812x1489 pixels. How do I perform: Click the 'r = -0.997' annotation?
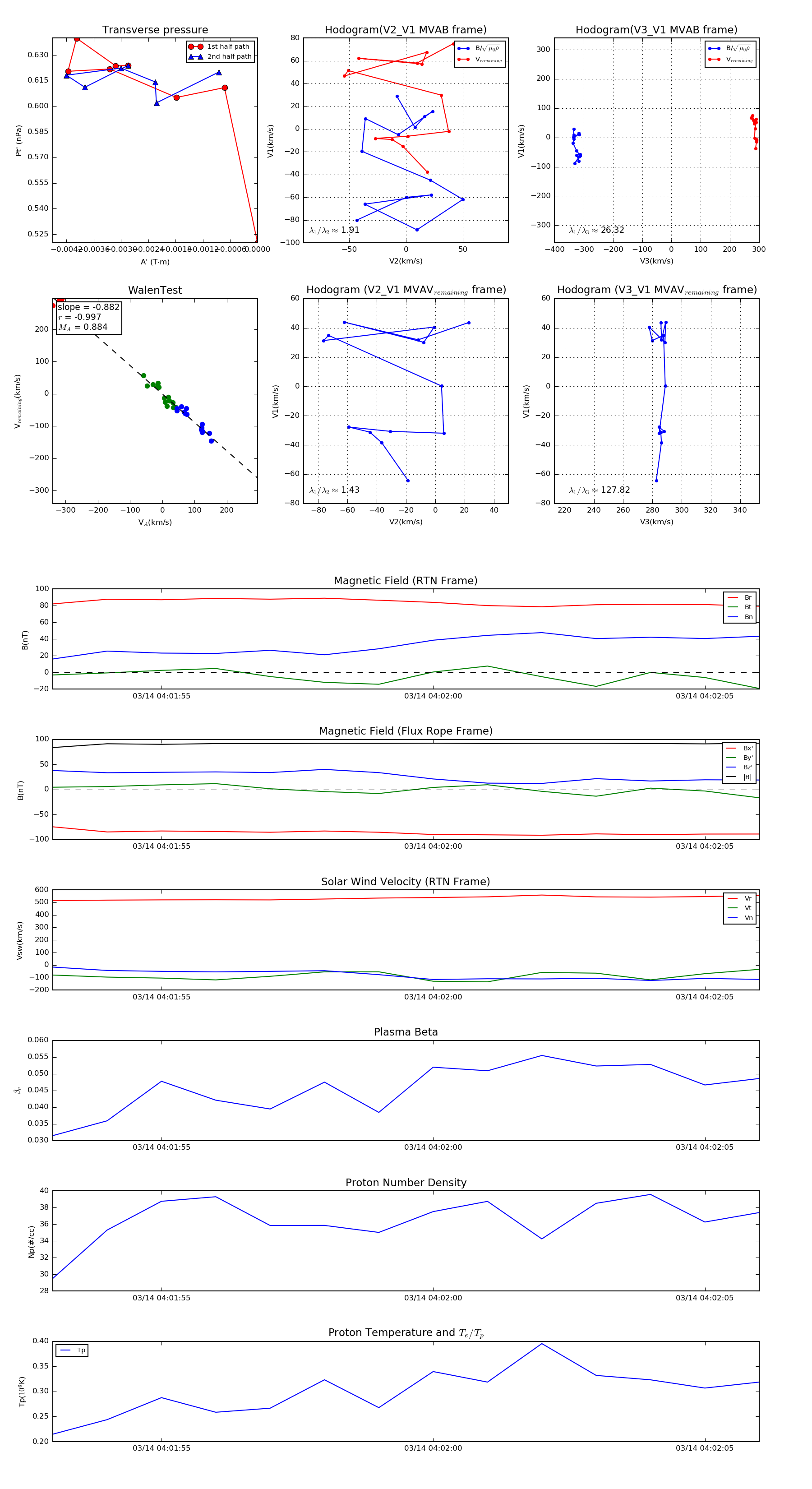tap(79, 317)
